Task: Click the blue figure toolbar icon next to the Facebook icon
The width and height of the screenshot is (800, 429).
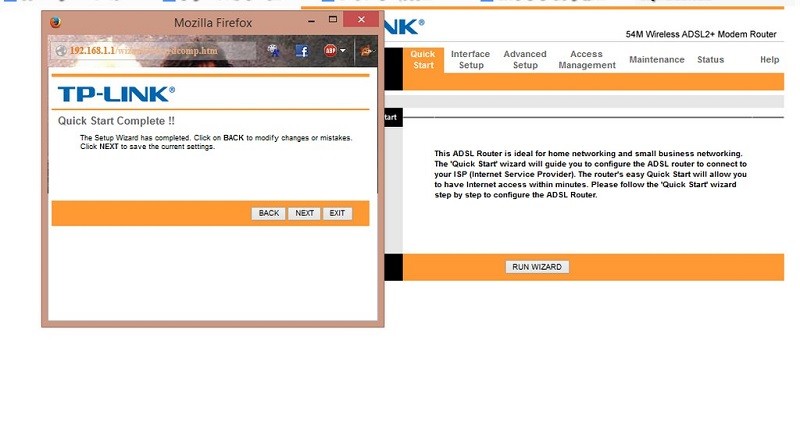Action: click(x=273, y=51)
